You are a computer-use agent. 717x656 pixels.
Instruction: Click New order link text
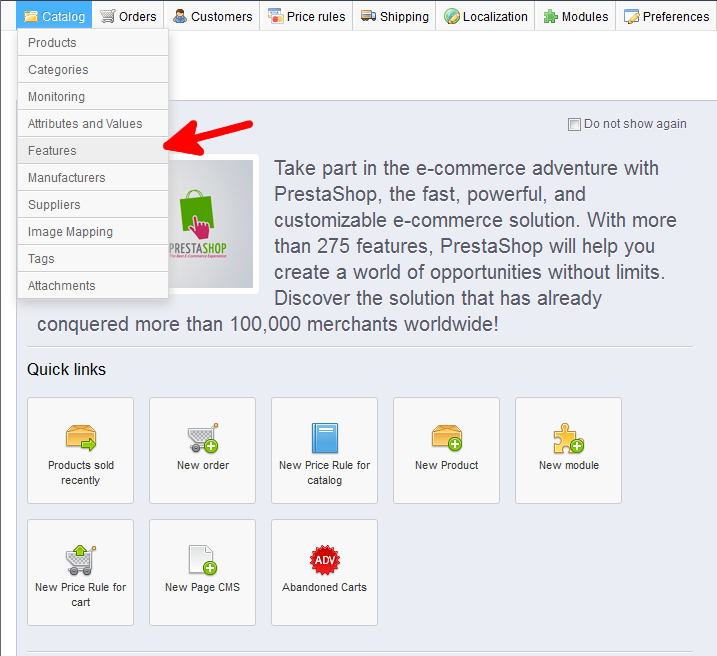coord(203,465)
